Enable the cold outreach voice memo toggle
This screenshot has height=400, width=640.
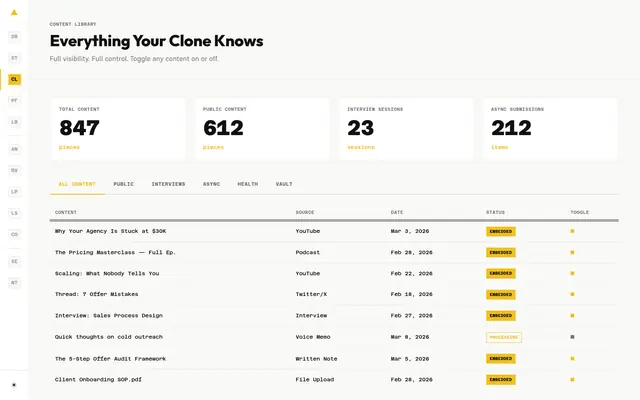pyautogui.click(x=572, y=337)
